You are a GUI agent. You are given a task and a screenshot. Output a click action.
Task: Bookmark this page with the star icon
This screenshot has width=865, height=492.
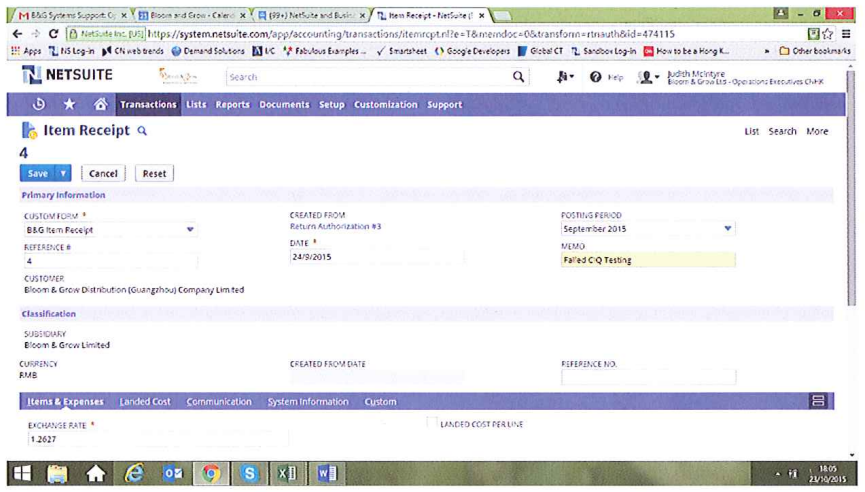827,34
